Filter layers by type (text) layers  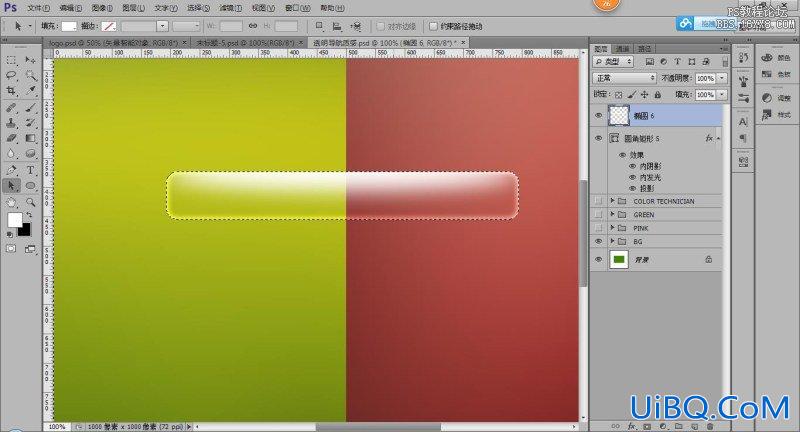tap(678, 61)
